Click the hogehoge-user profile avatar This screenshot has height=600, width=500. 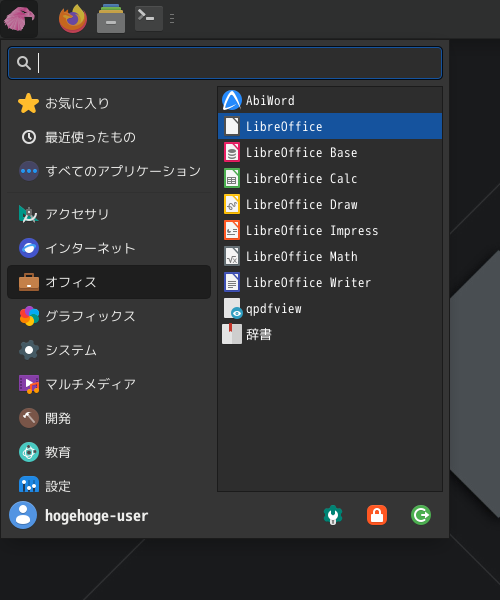pyautogui.click(x=23, y=515)
